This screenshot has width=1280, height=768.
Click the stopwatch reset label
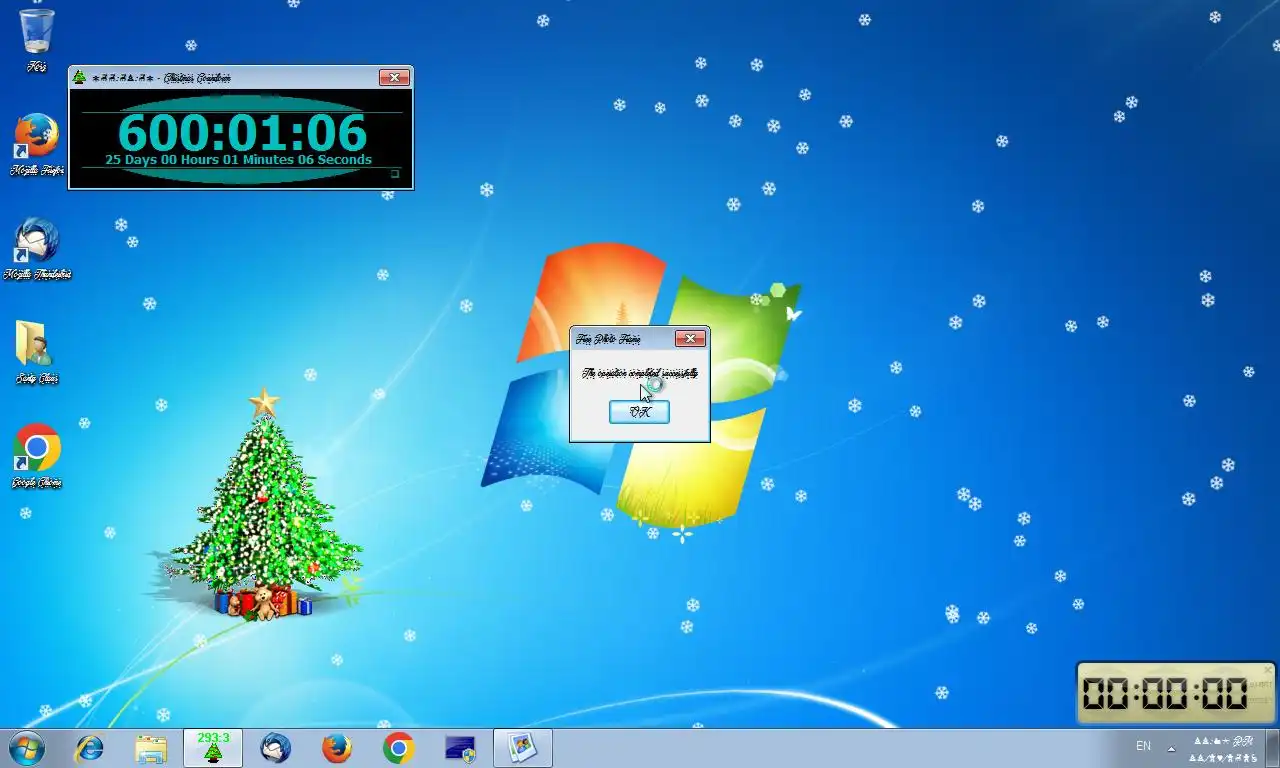1260,702
